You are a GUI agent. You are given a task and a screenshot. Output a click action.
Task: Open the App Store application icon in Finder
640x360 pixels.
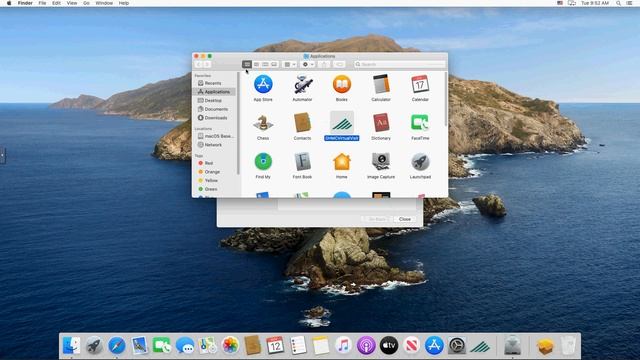263,84
